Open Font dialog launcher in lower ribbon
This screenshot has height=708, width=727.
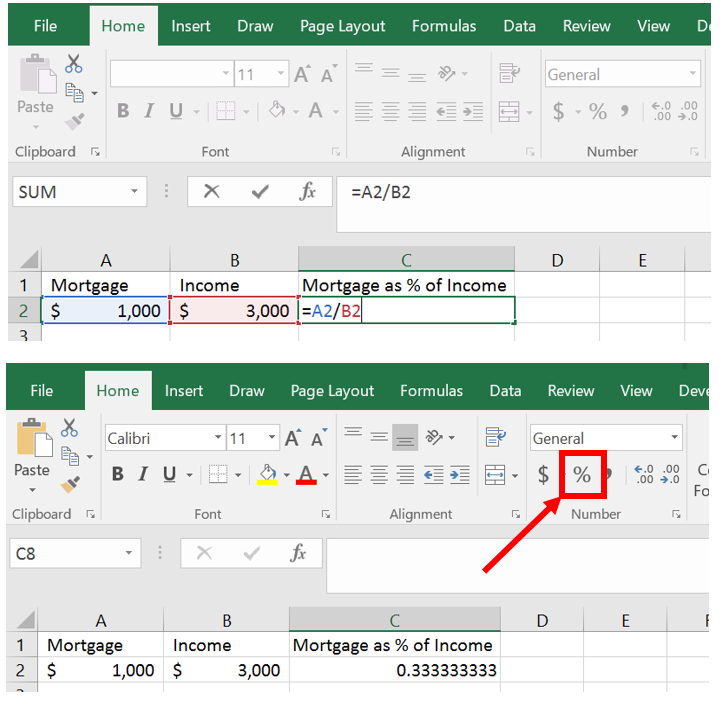coord(326,514)
